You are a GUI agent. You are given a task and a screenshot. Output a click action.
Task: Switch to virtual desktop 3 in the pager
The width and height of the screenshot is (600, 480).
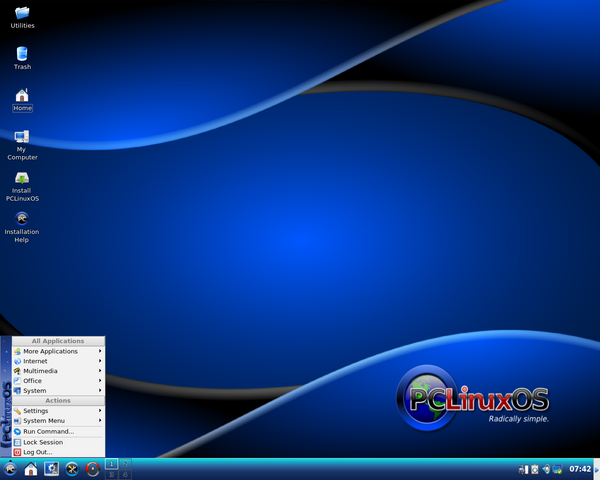[111, 474]
